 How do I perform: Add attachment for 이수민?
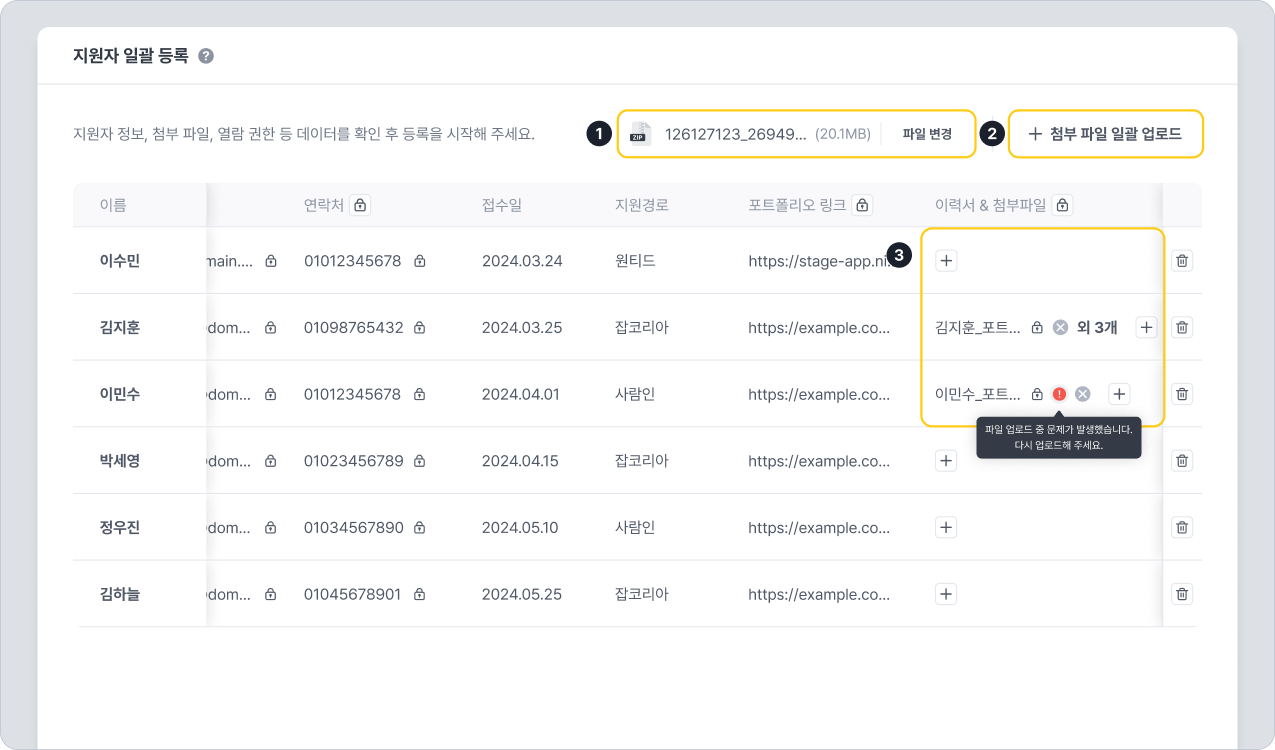pos(946,261)
